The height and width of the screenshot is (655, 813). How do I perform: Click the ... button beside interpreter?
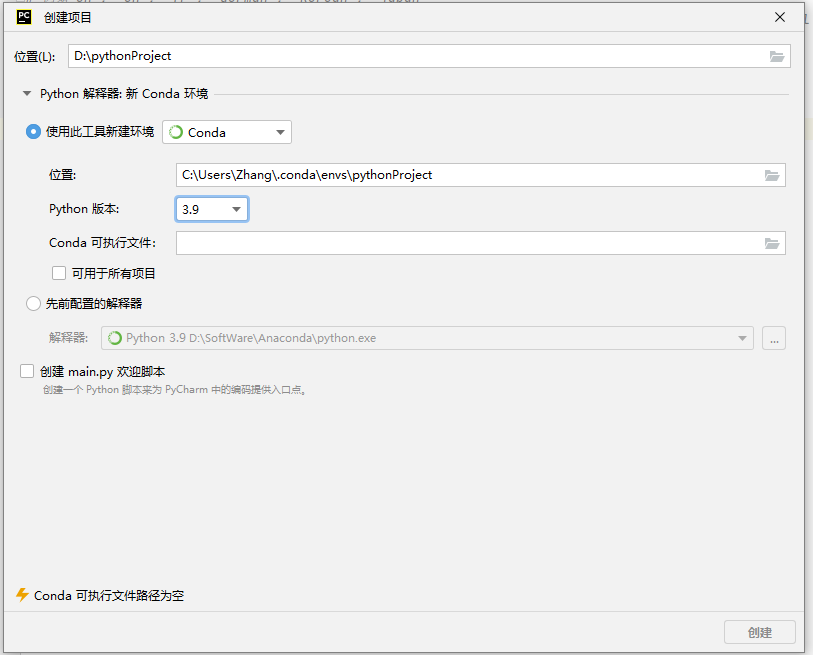click(x=774, y=338)
